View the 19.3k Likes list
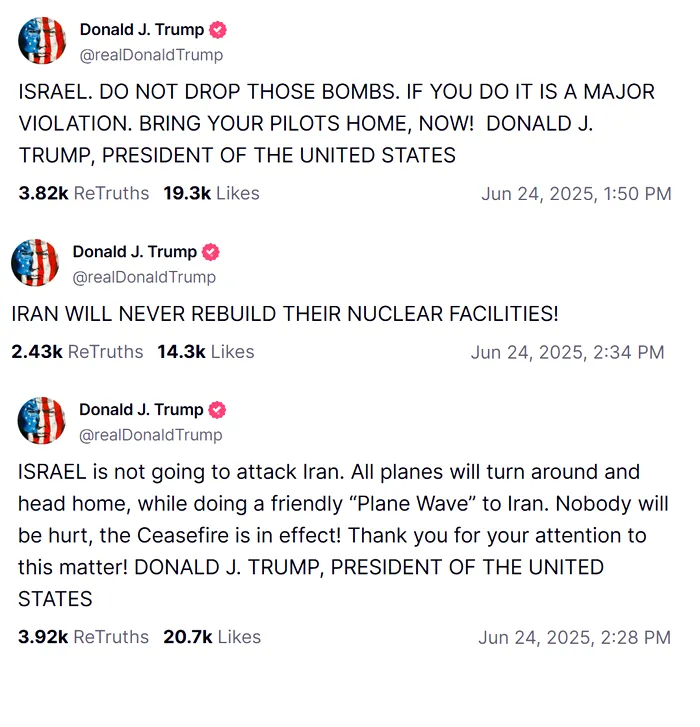This screenshot has width=700, height=727. coord(211,193)
